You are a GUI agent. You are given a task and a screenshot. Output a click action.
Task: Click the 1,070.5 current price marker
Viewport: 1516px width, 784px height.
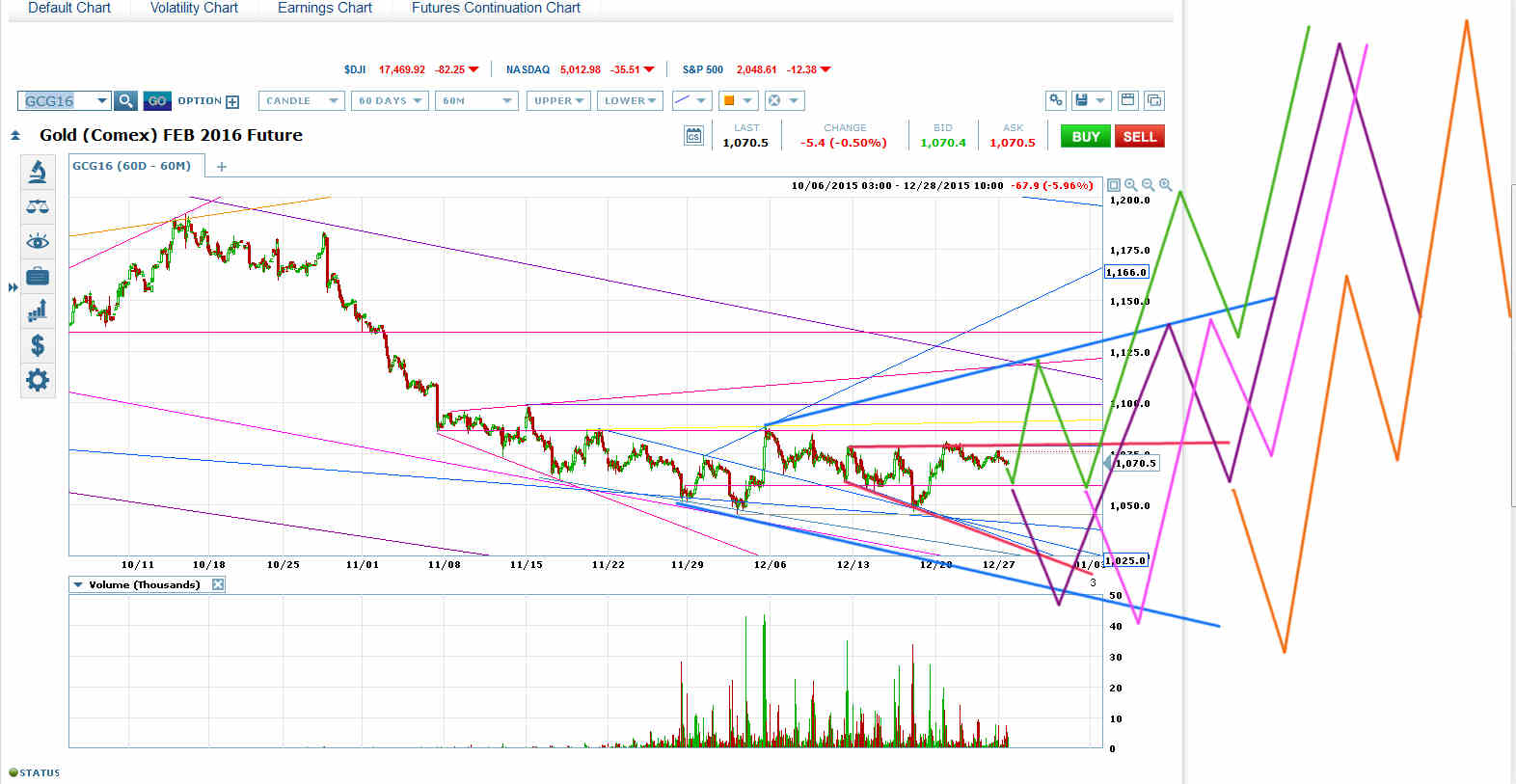click(1136, 463)
